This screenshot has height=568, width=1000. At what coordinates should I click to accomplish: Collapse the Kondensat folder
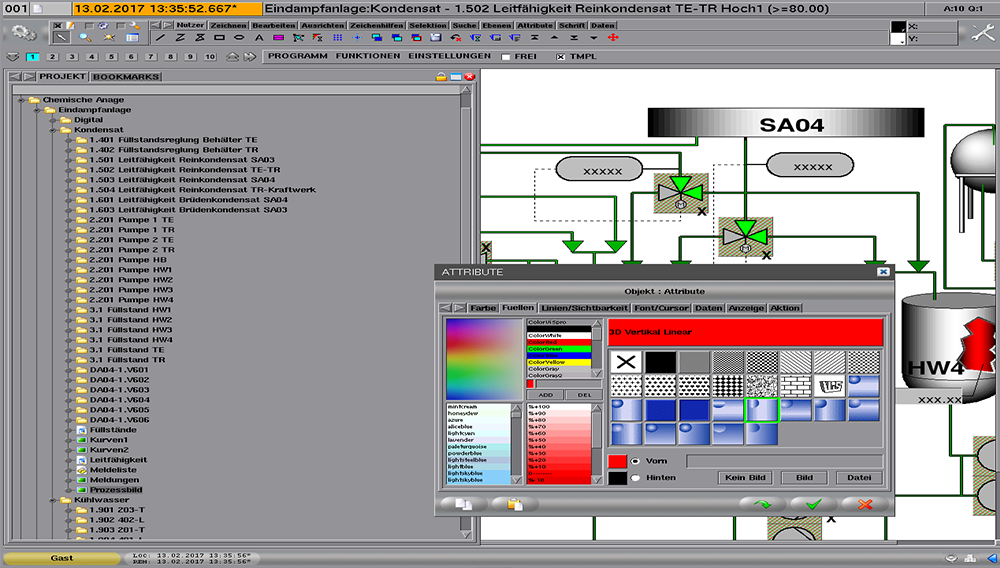click(x=53, y=130)
